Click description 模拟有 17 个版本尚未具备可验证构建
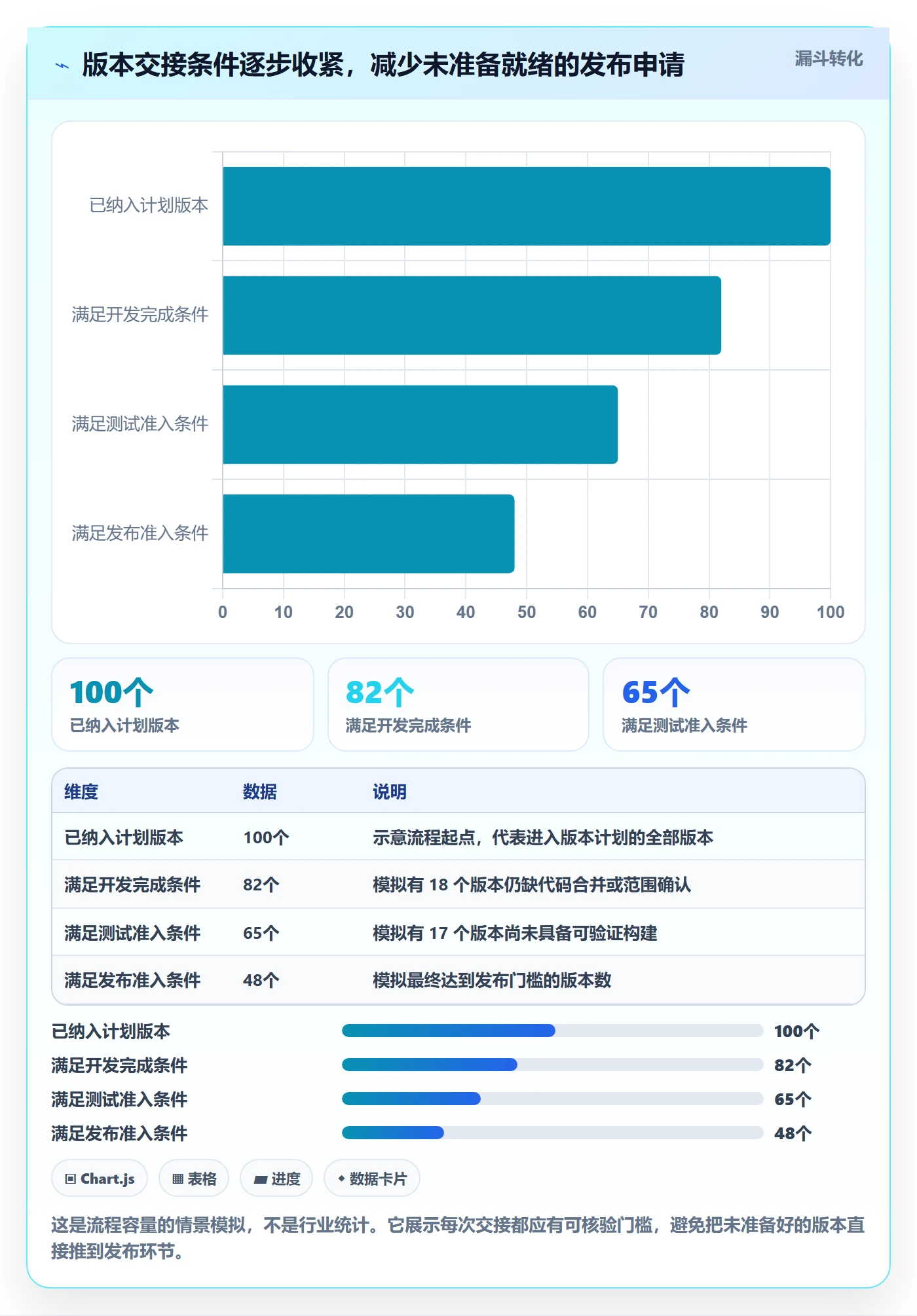917x1316 pixels. 515,933
